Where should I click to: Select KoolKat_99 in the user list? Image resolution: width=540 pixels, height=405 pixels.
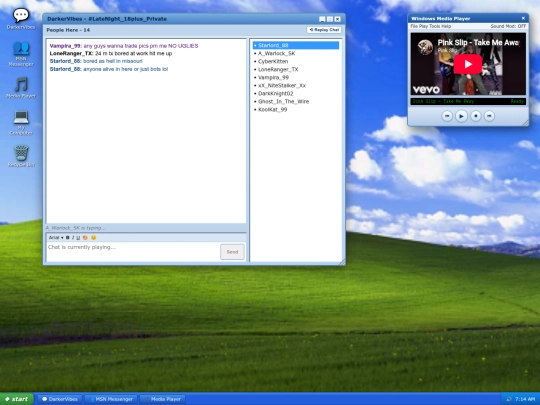[x=296, y=110]
